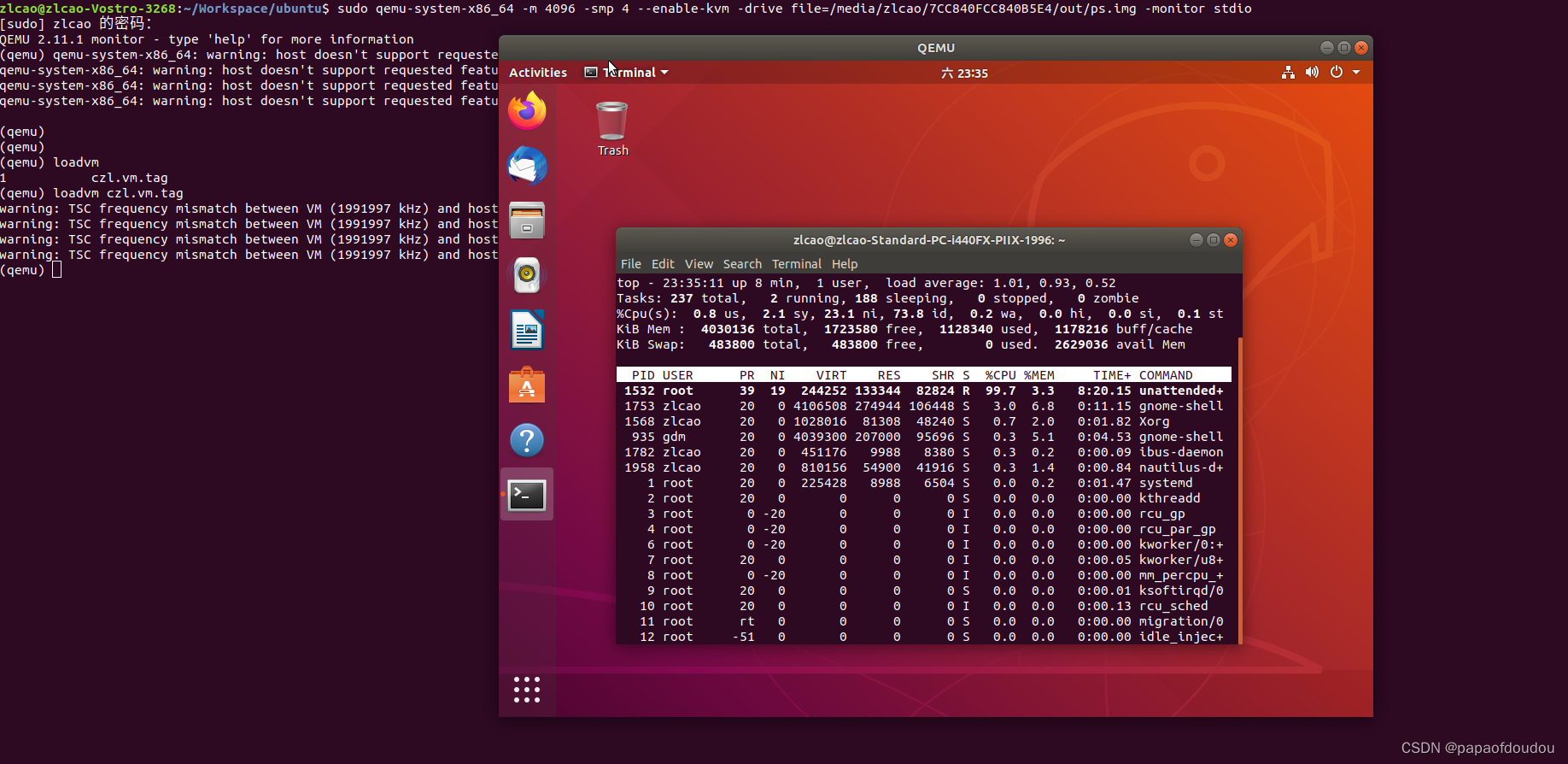Click 'loadvm czl.vm.tag' line in host terminal
The image size is (1568, 764).
coord(91,193)
